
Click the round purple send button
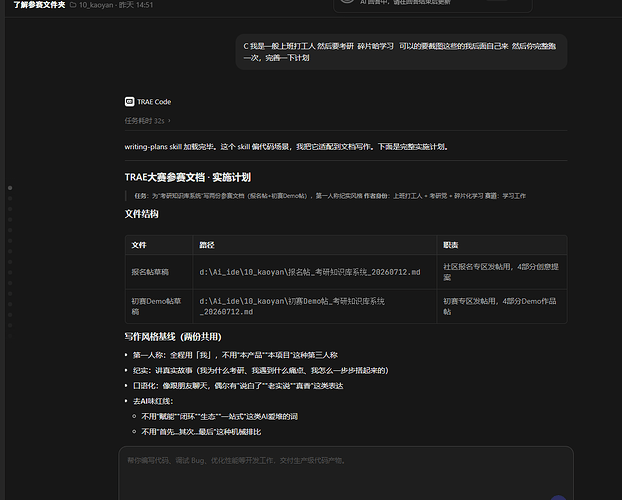[558, 498]
